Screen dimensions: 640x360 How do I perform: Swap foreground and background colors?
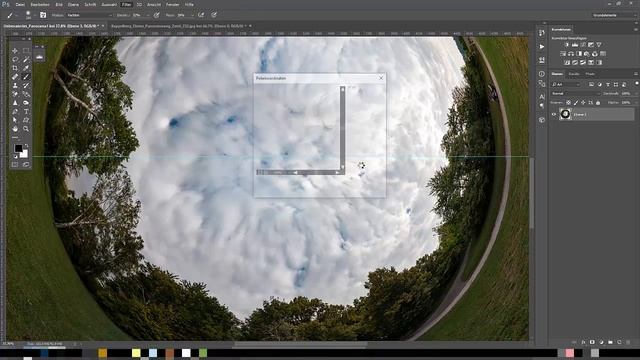[x=27, y=145]
